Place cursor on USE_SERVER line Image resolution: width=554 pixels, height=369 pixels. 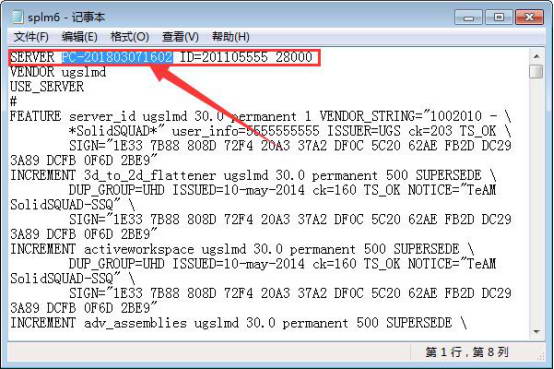[47, 87]
